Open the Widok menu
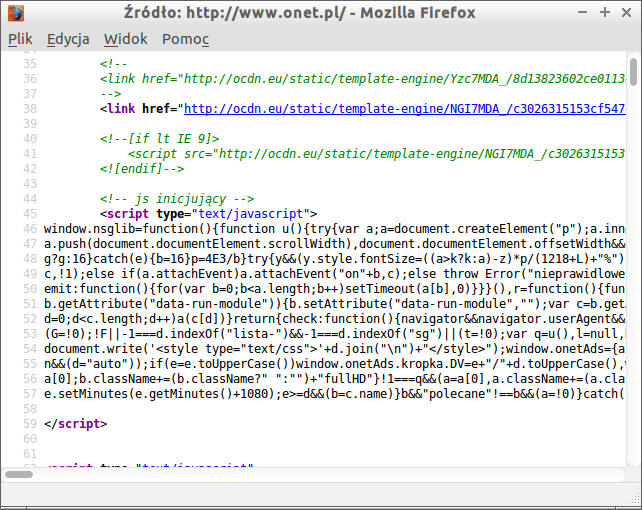This screenshot has height=510, width=642. (125, 39)
